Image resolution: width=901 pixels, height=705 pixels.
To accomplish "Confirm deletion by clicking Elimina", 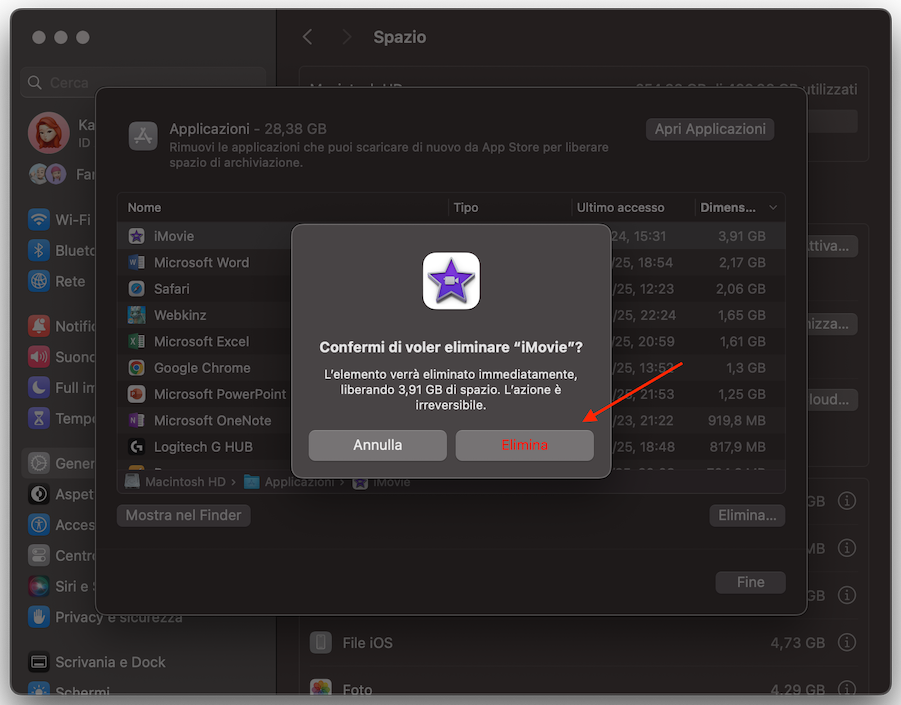I will pyautogui.click(x=524, y=445).
